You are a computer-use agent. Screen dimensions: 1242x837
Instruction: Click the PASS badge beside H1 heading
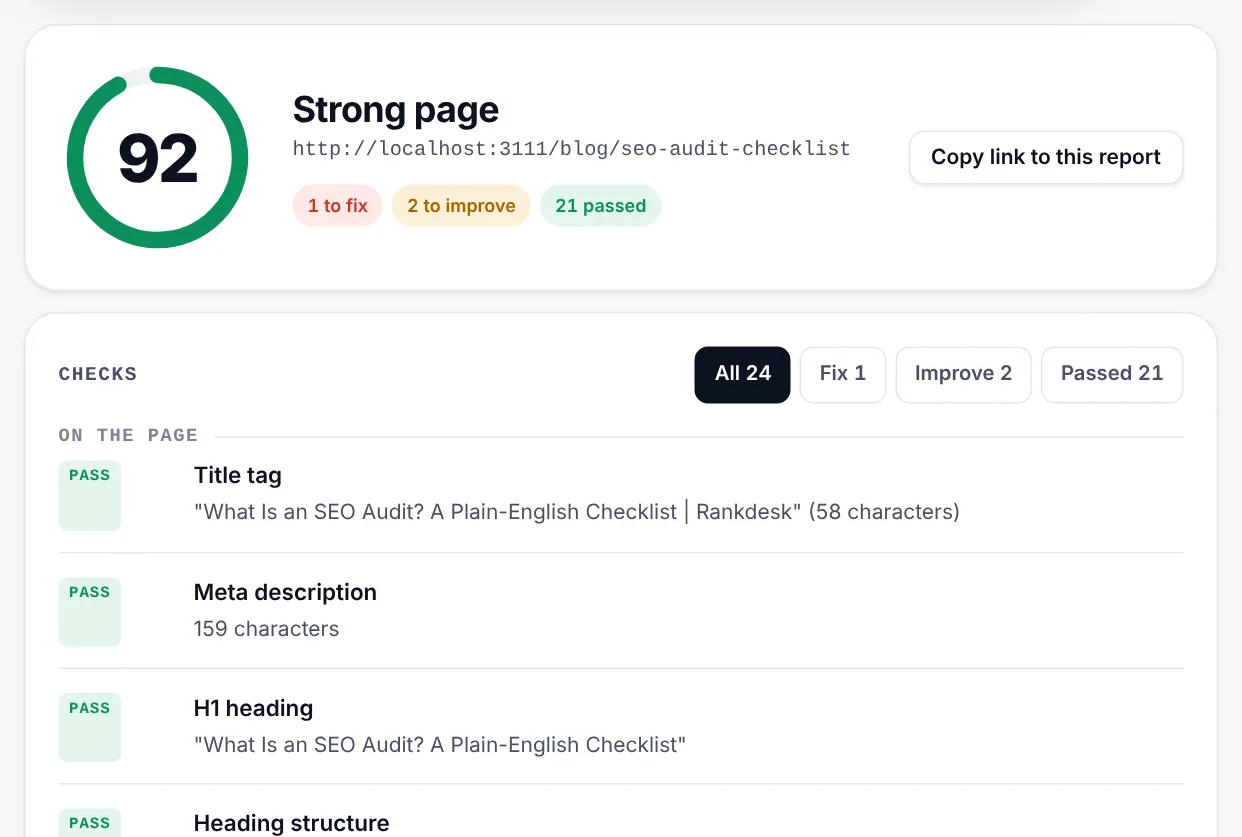pos(90,727)
